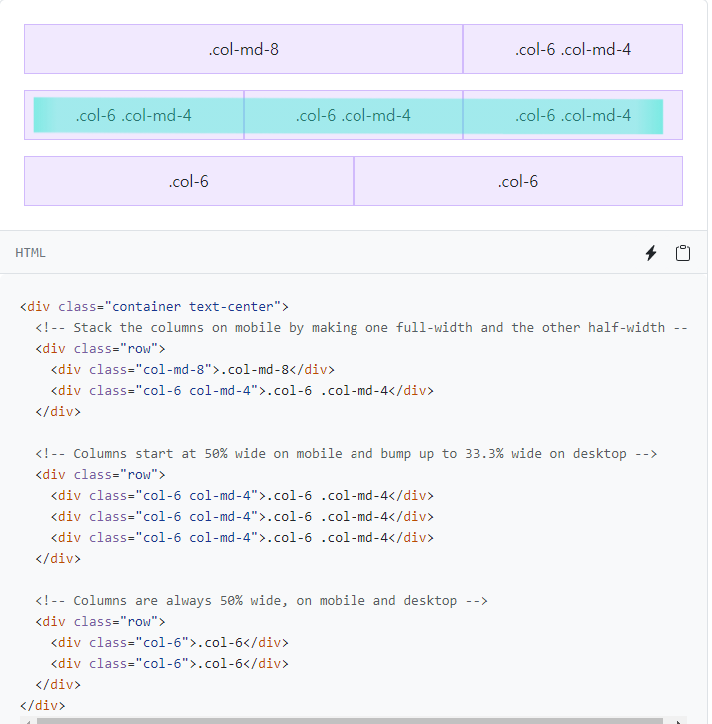This screenshot has width=712, height=724.
Task: Click the top-right .col-6 .col-md-4 cell
Action: (573, 49)
